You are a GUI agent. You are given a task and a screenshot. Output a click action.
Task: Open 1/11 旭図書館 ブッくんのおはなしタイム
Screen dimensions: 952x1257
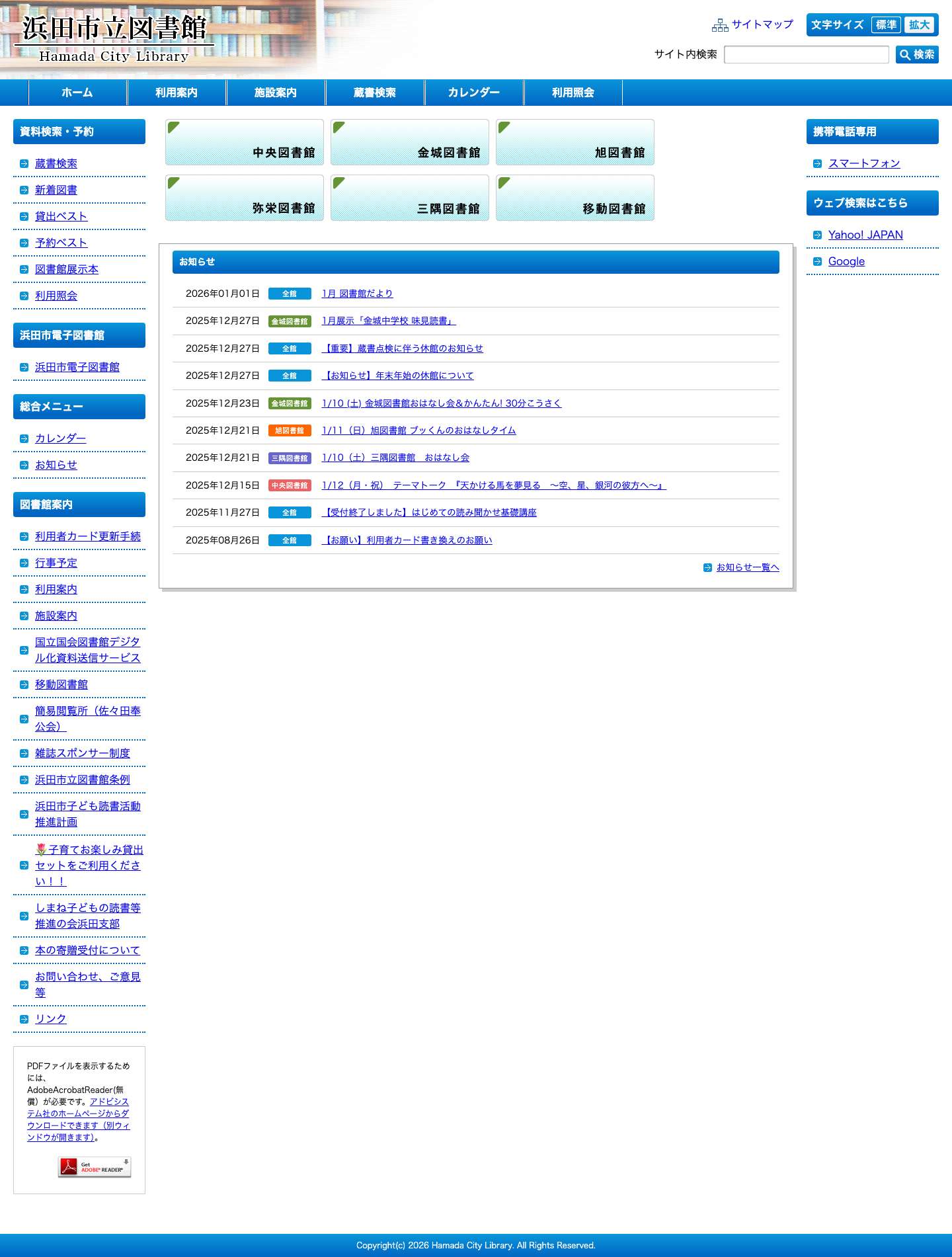[418, 430]
